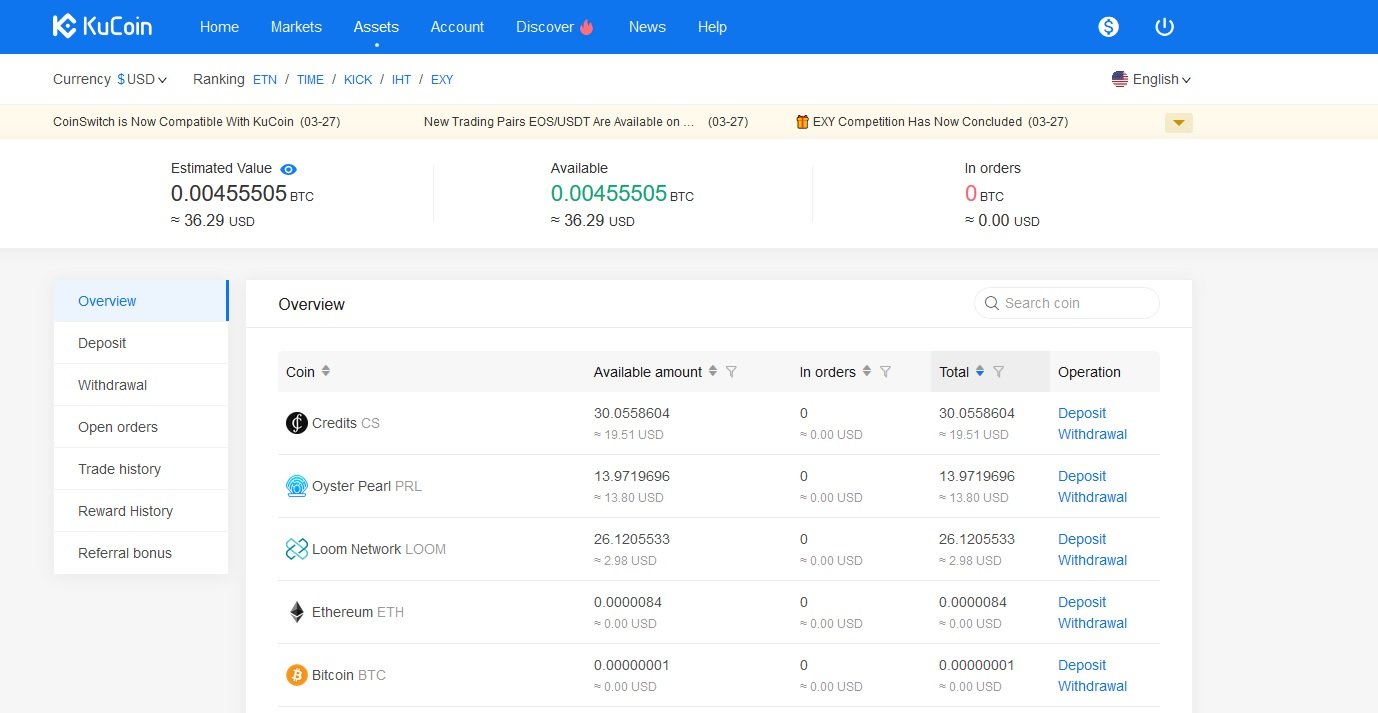Screen dimensions: 1378x713
Task: Click the KICK ranking link
Action: 358,80
